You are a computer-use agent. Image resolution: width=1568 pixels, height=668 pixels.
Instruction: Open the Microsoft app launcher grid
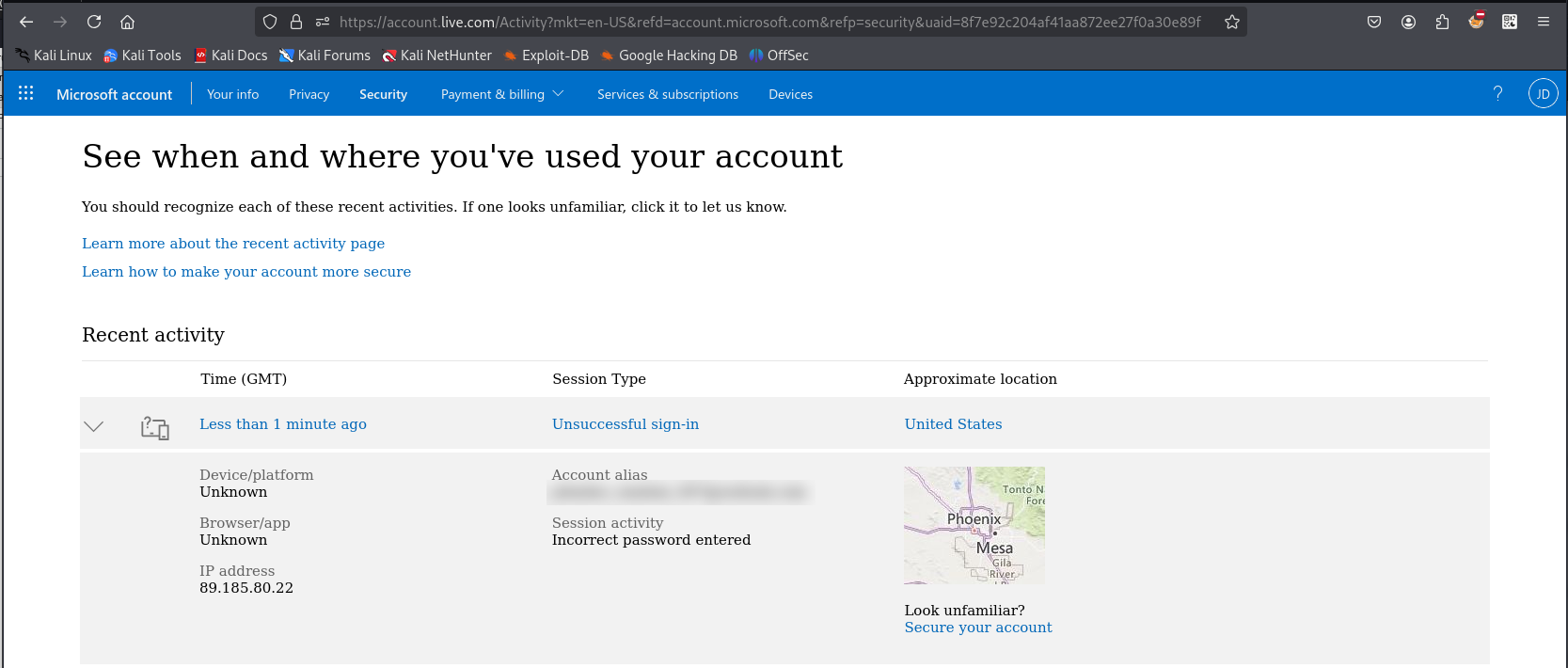pos(26,93)
